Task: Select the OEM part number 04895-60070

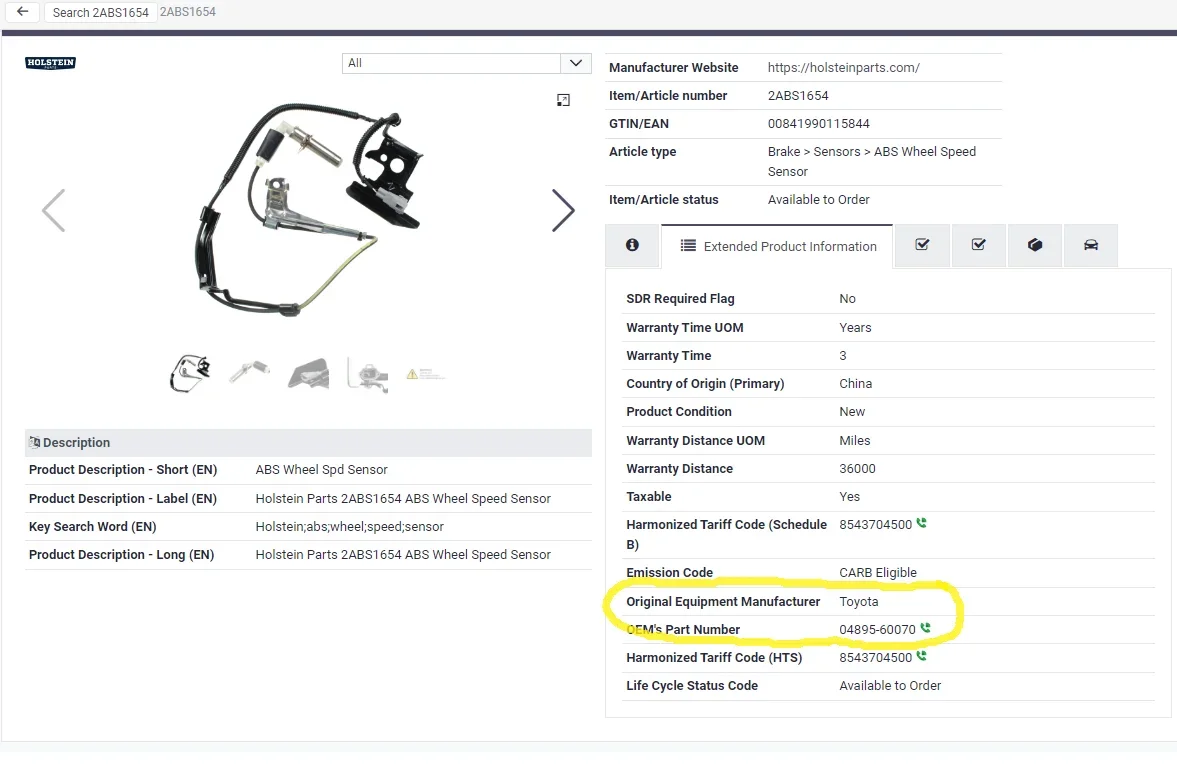Action: [x=877, y=630]
